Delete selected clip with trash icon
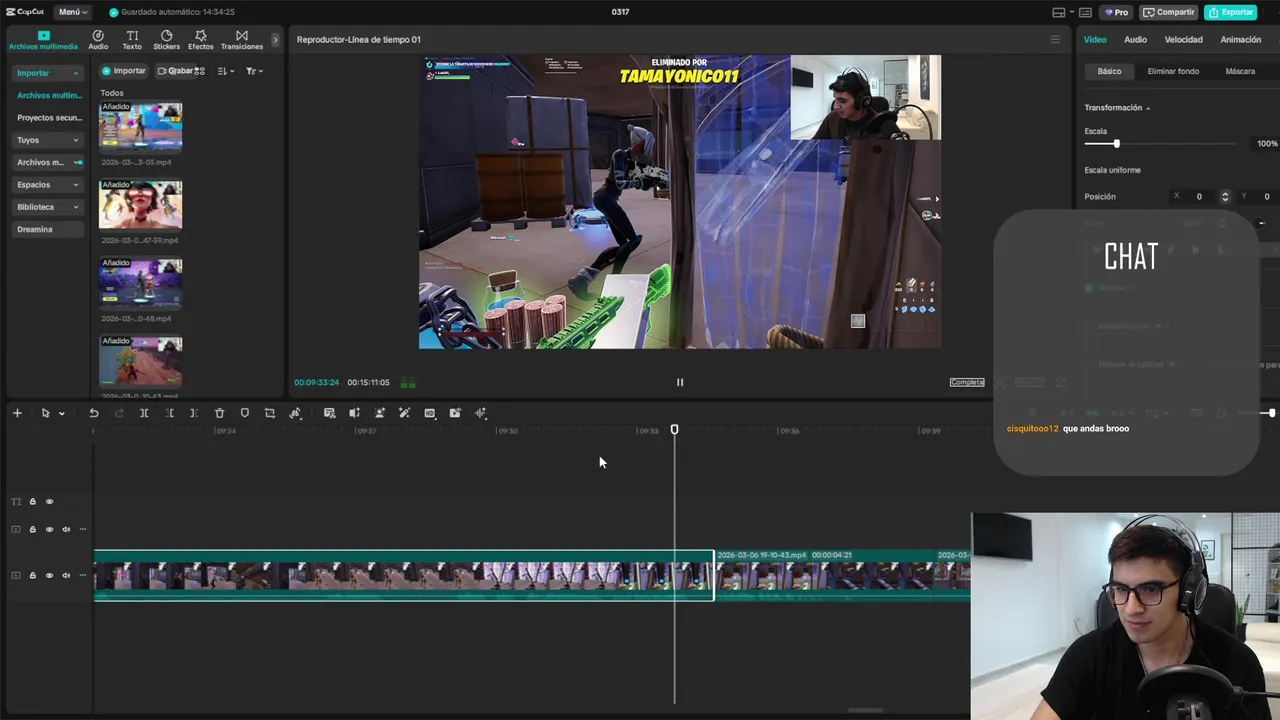Image resolution: width=1280 pixels, height=720 pixels. 219,413
